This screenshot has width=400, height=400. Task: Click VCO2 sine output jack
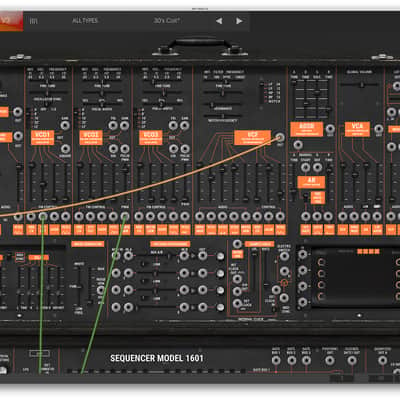pyautogui.click(x=113, y=148)
